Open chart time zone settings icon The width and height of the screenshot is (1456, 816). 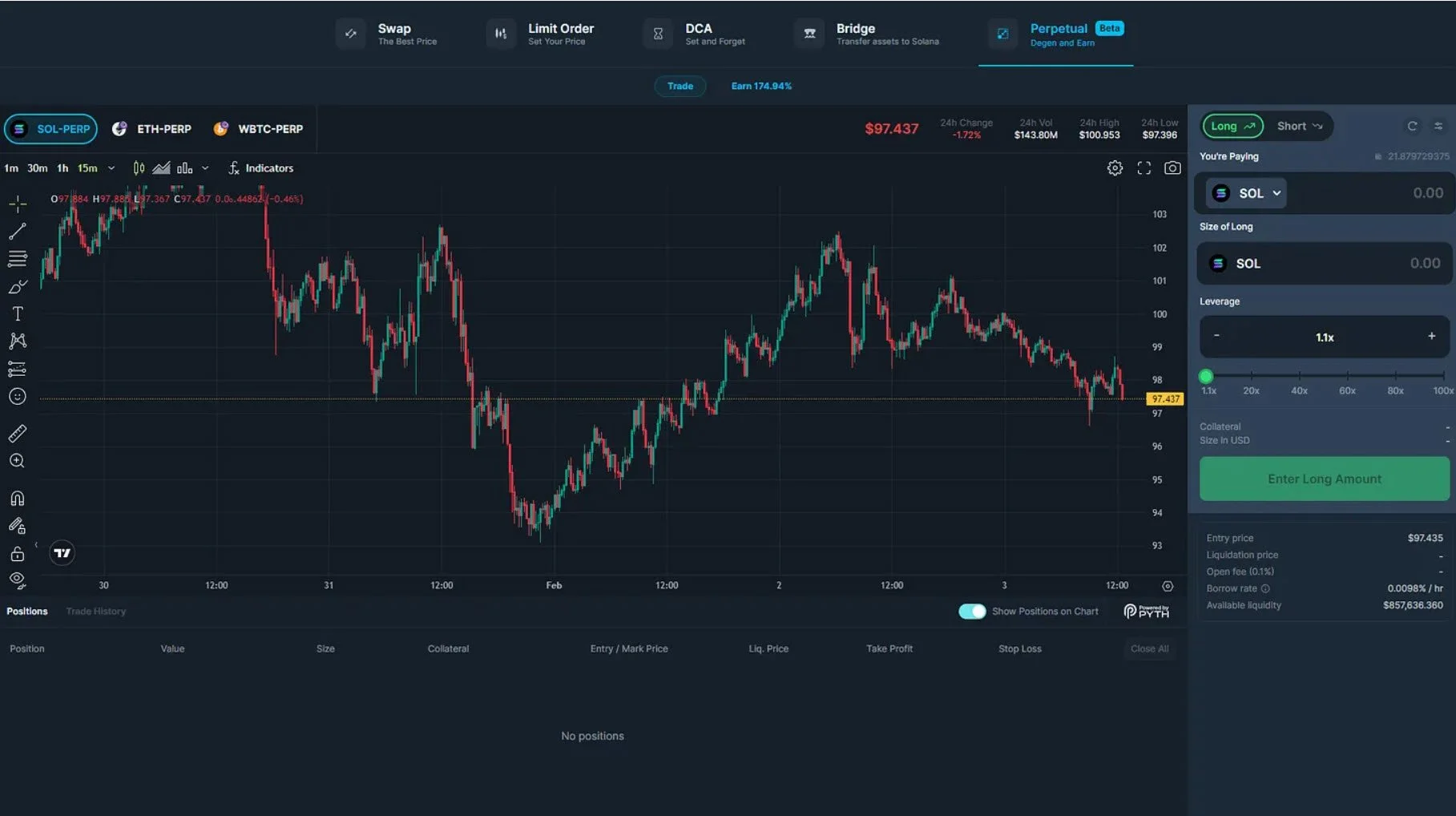1168,586
